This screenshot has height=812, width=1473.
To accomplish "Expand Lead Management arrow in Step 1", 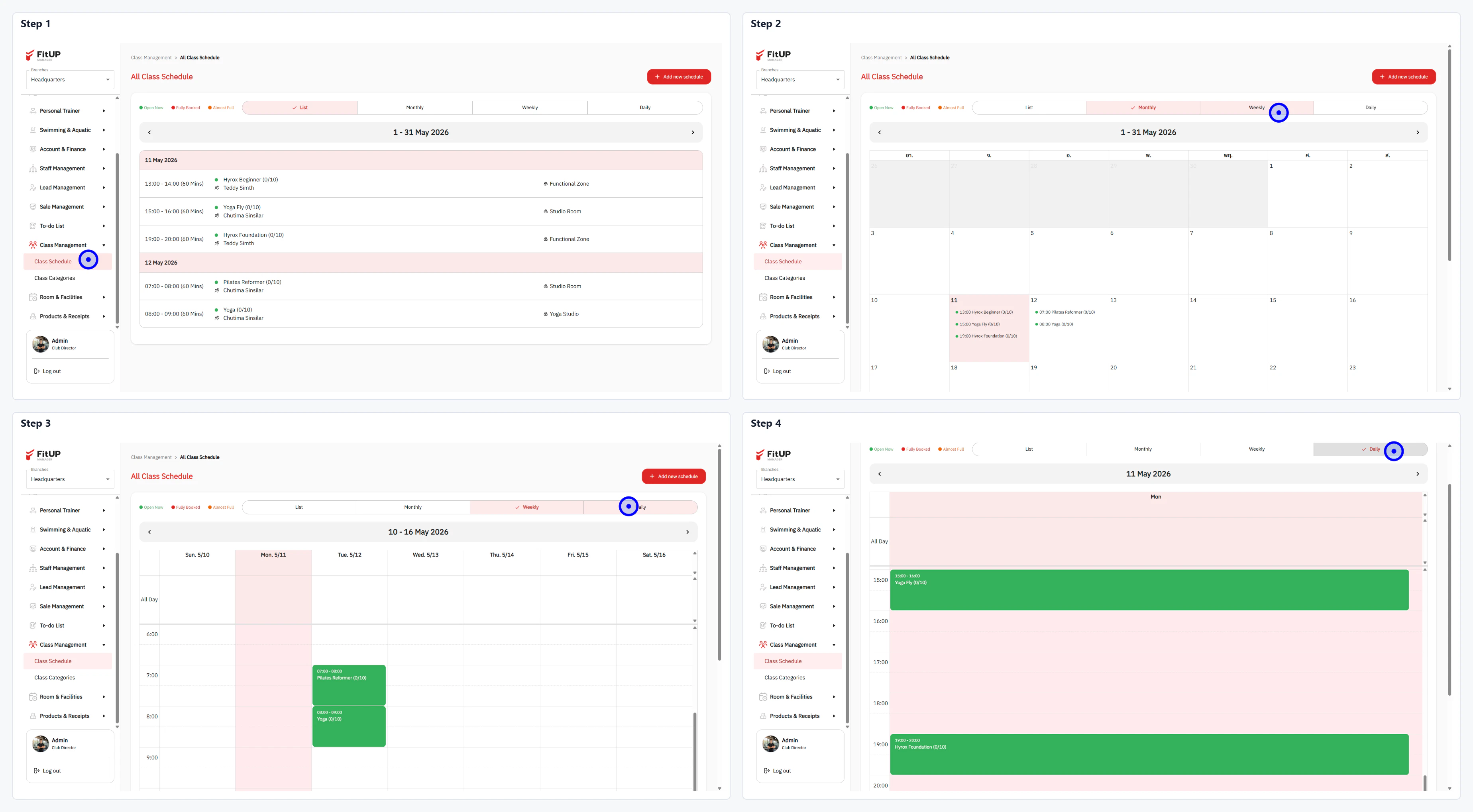I will click(x=104, y=188).
